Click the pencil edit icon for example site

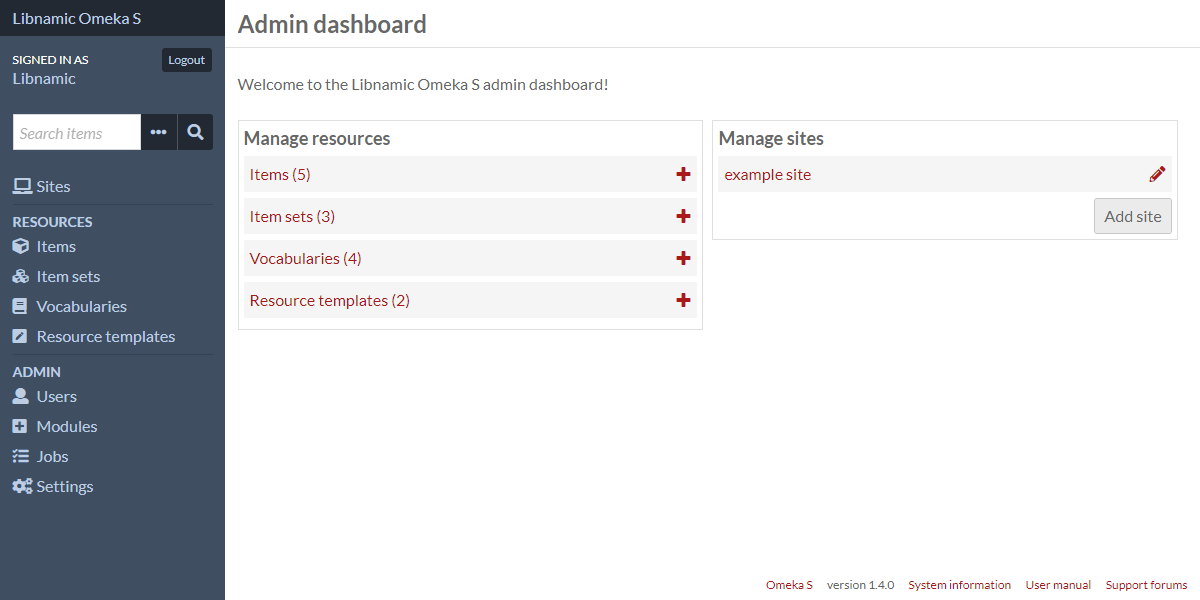(1157, 174)
